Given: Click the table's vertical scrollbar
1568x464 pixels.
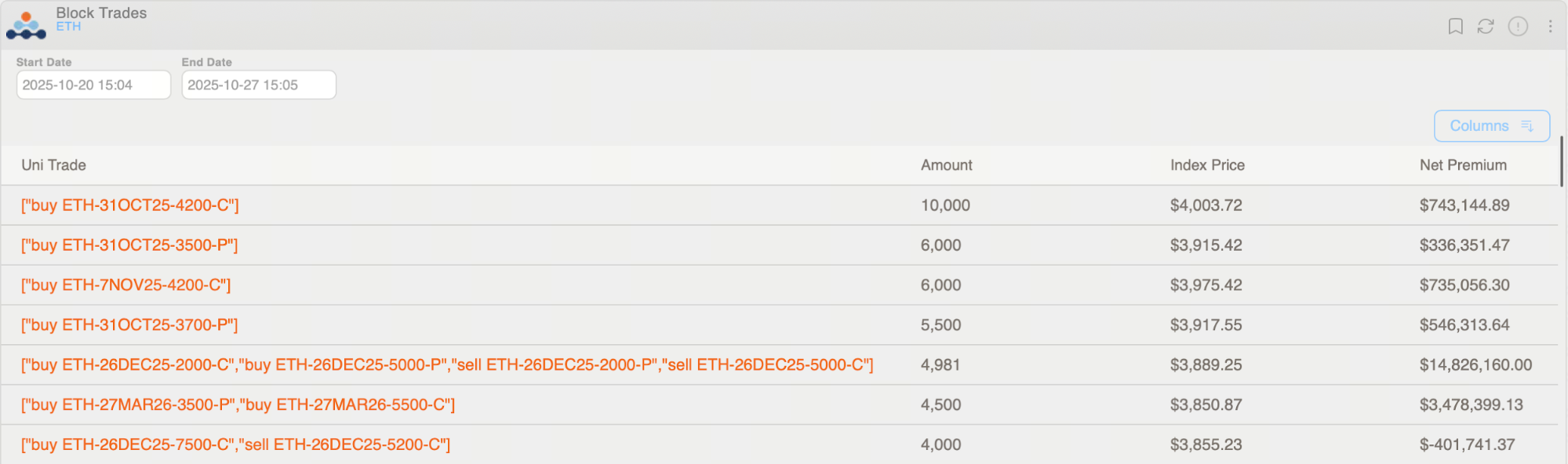Looking at the screenshot, I should [x=1562, y=161].
